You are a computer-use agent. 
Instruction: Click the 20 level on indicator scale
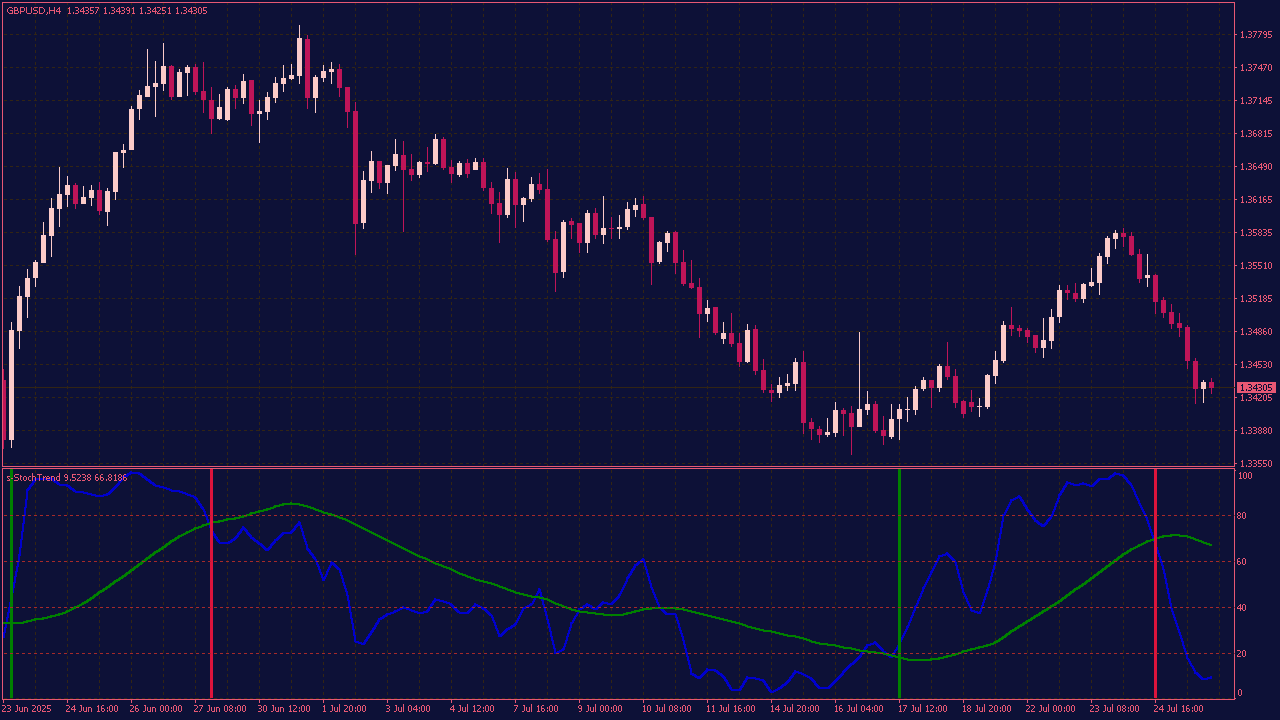1245,653
